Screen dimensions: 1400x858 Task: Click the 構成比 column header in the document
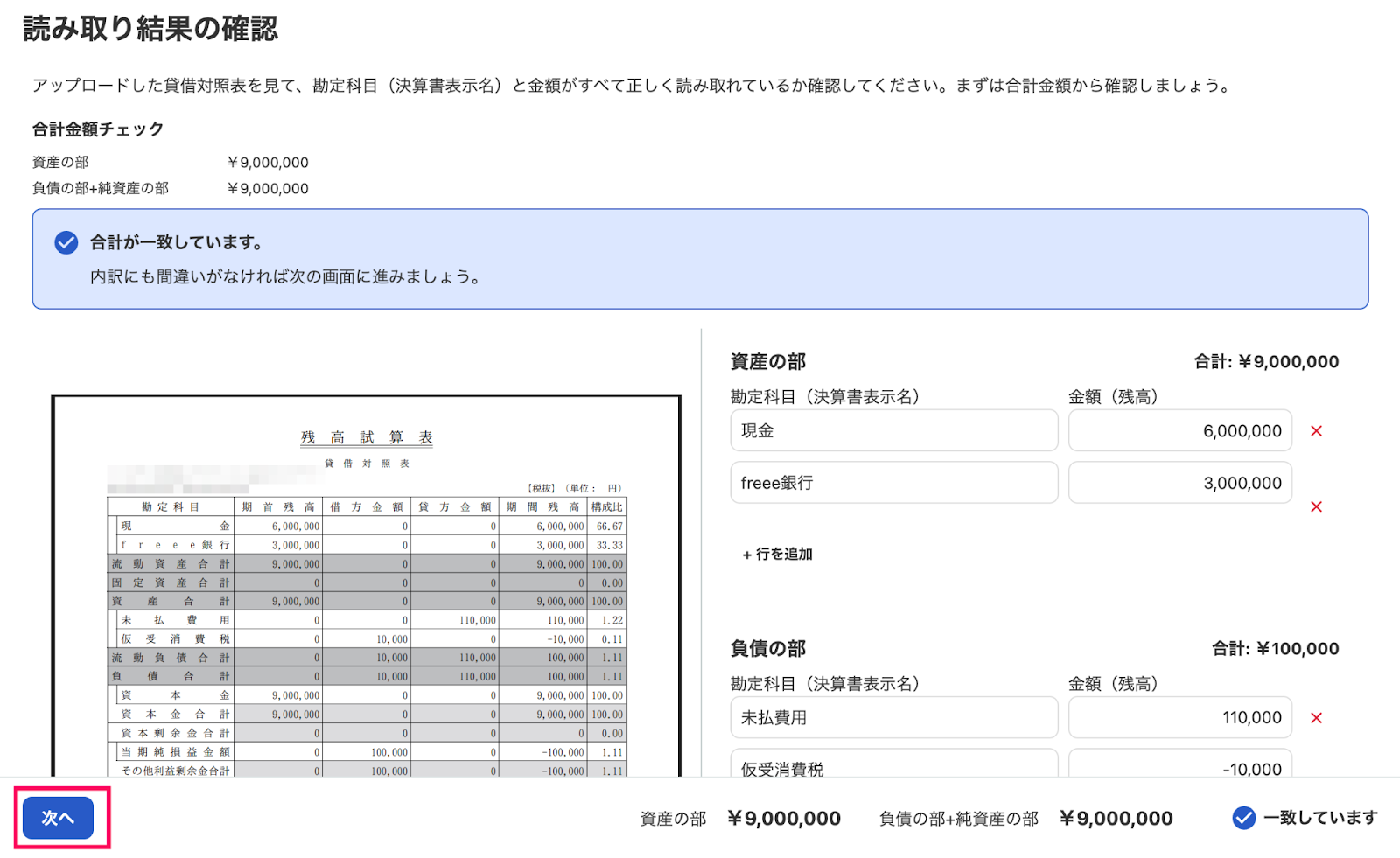606,507
